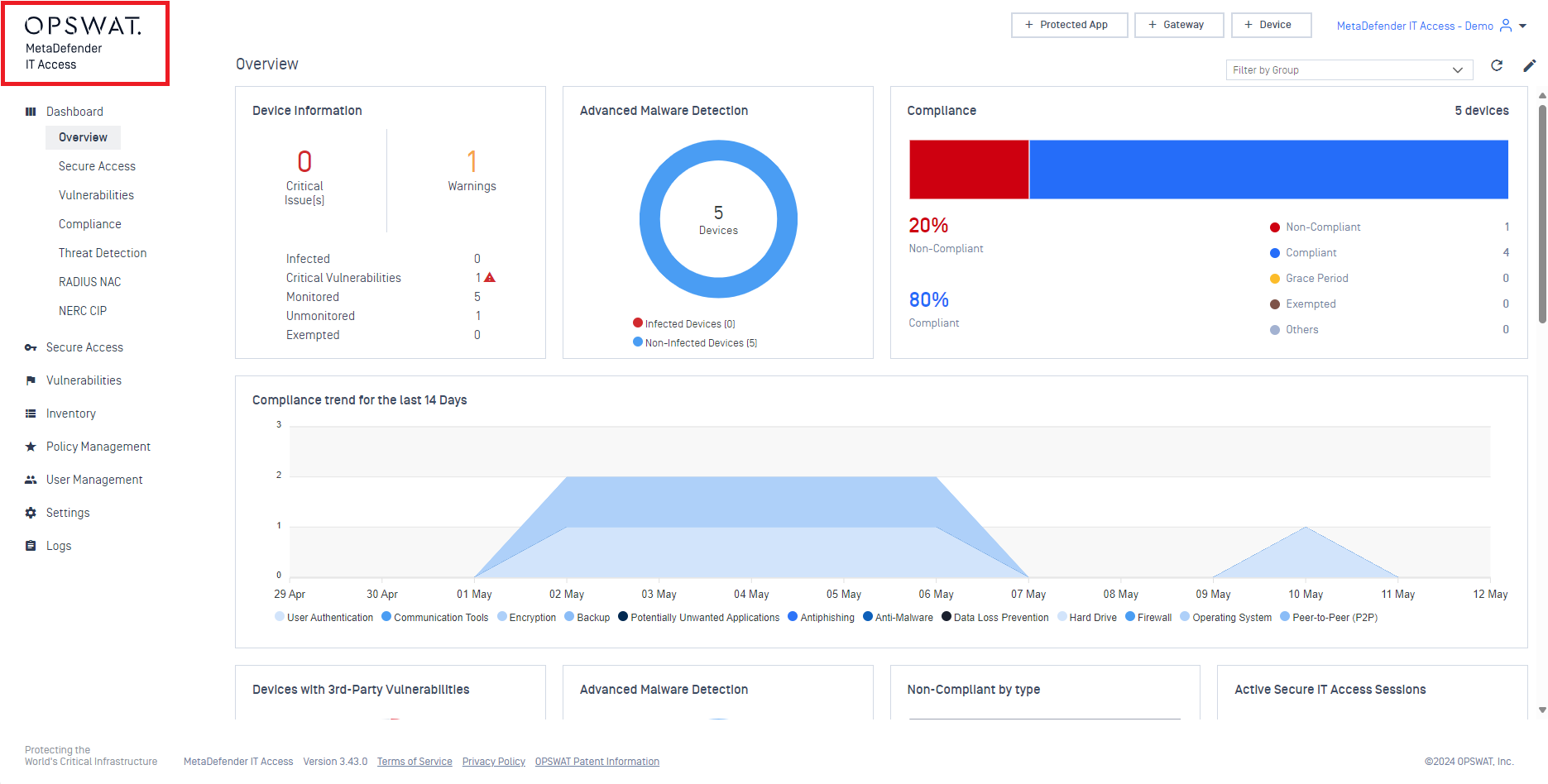Click the Grace Period legend row

click(x=1390, y=278)
